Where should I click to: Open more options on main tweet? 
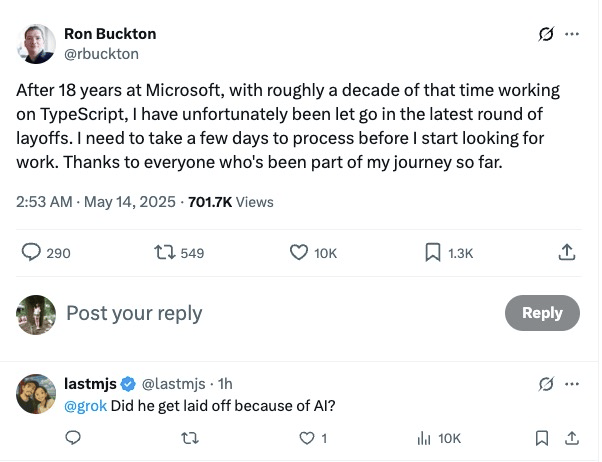[572, 34]
